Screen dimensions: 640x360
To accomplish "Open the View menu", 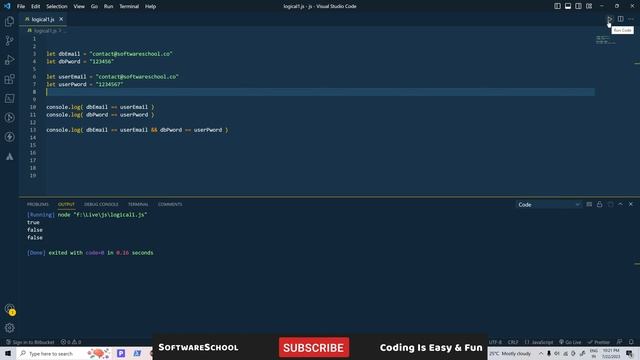I will (79, 6).
